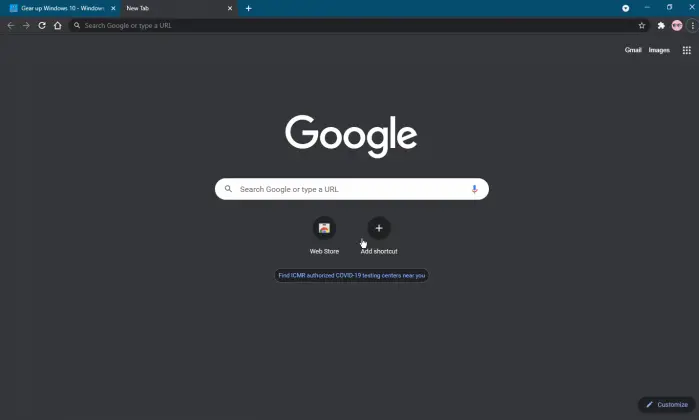Minimize the Chrome window

pyautogui.click(x=647, y=7)
